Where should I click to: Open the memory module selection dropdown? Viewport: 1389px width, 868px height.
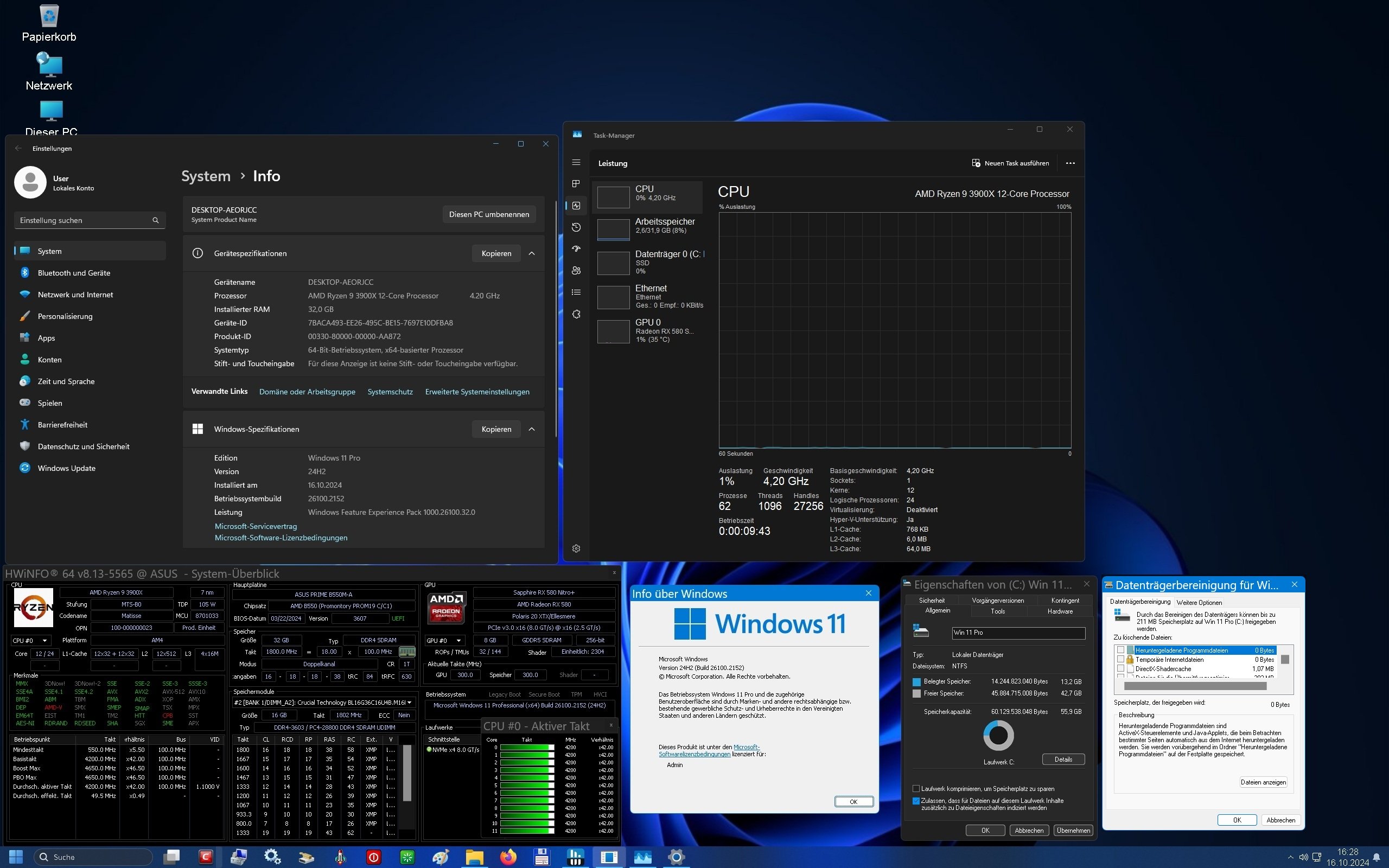point(409,702)
